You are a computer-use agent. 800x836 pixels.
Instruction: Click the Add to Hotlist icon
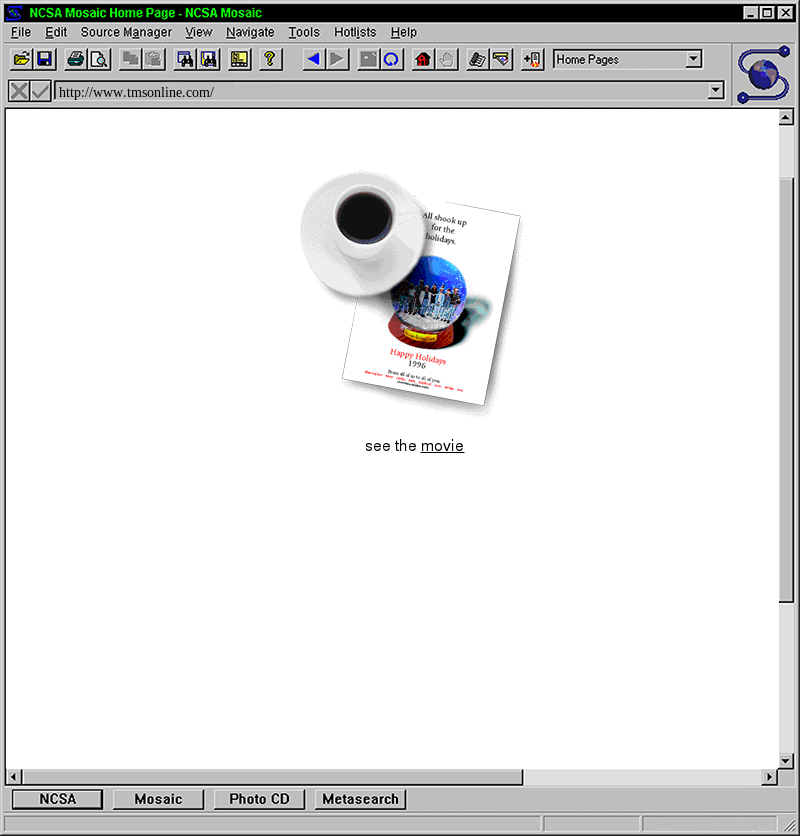pyautogui.click(x=532, y=60)
